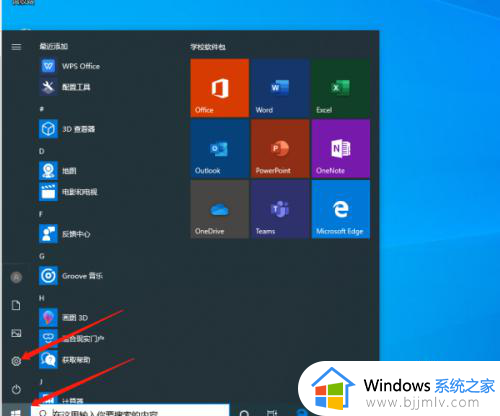Open the 反馈中心 feedback app
The height and width of the screenshot is (416, 500).
tap(65, 234)
